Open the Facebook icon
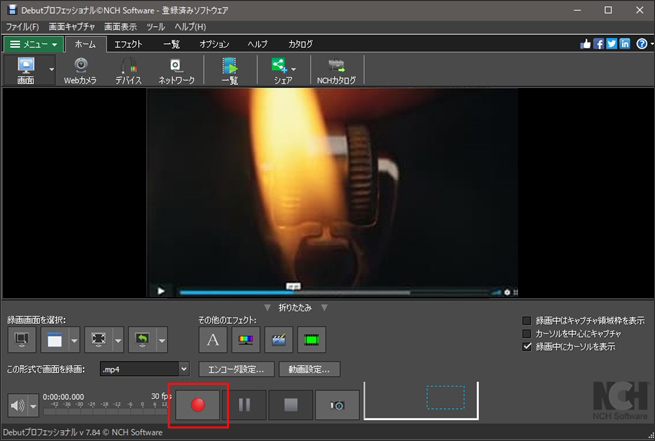The width and height of the screenshot is (655, 441). tap(598, 44)
